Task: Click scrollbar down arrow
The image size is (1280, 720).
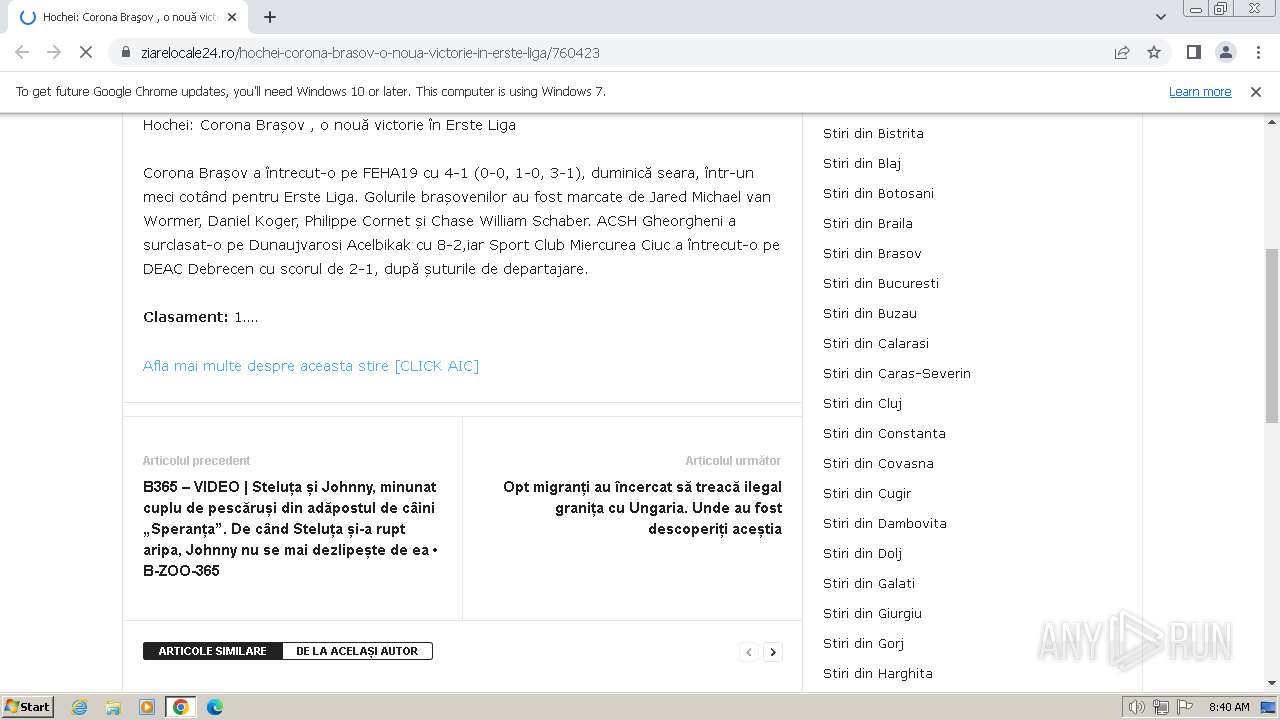Action: [1272, 683]
